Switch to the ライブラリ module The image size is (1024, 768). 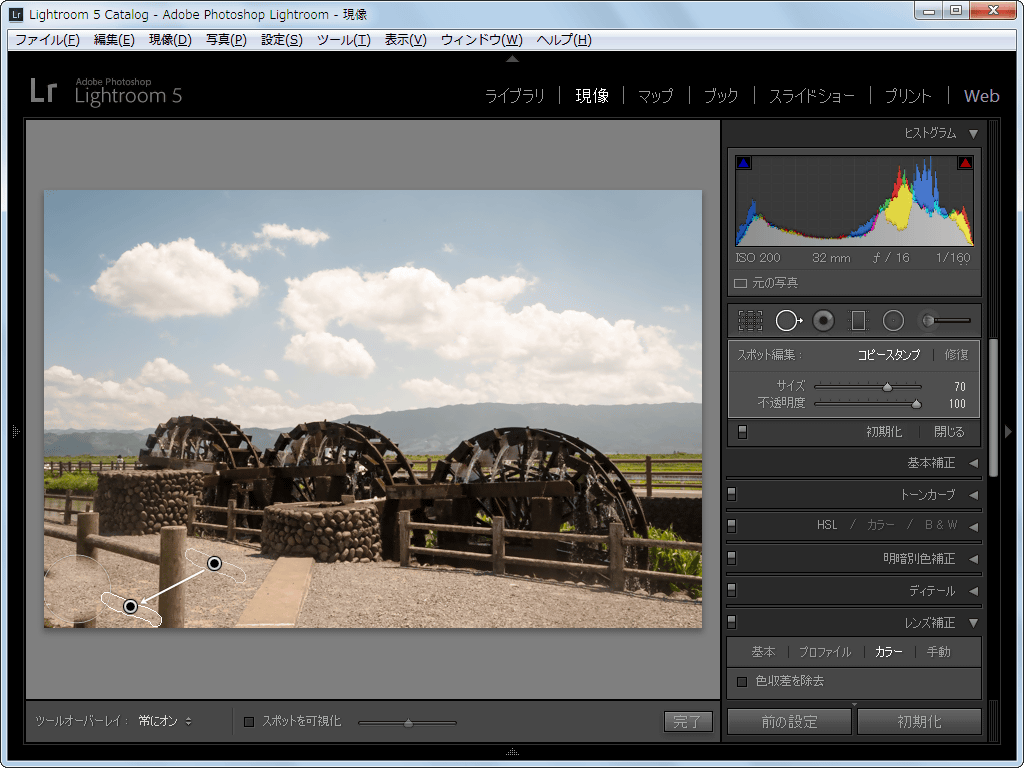tap(515, 96)
